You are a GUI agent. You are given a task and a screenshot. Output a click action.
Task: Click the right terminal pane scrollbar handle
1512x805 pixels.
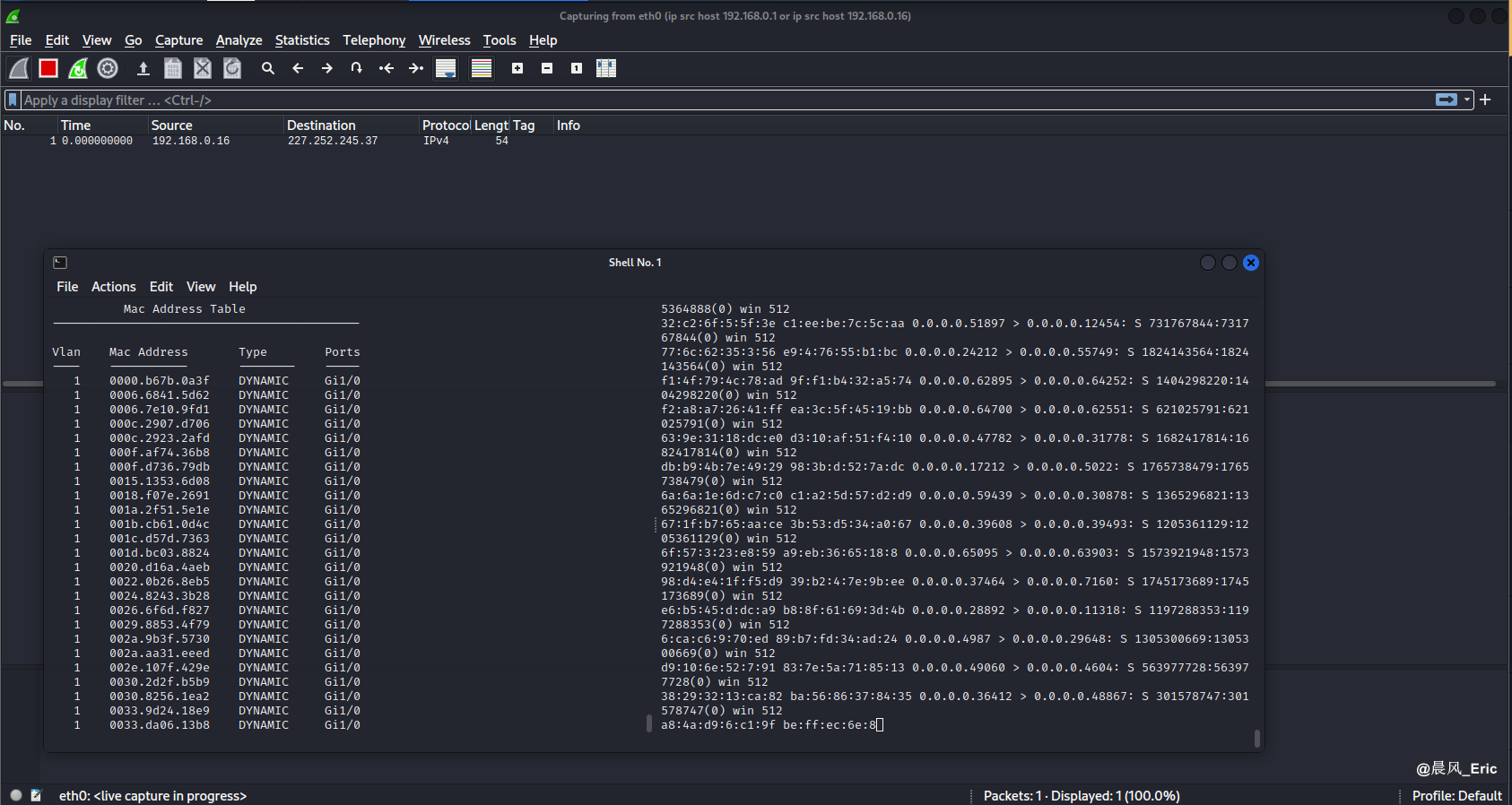click(1256, 739)
